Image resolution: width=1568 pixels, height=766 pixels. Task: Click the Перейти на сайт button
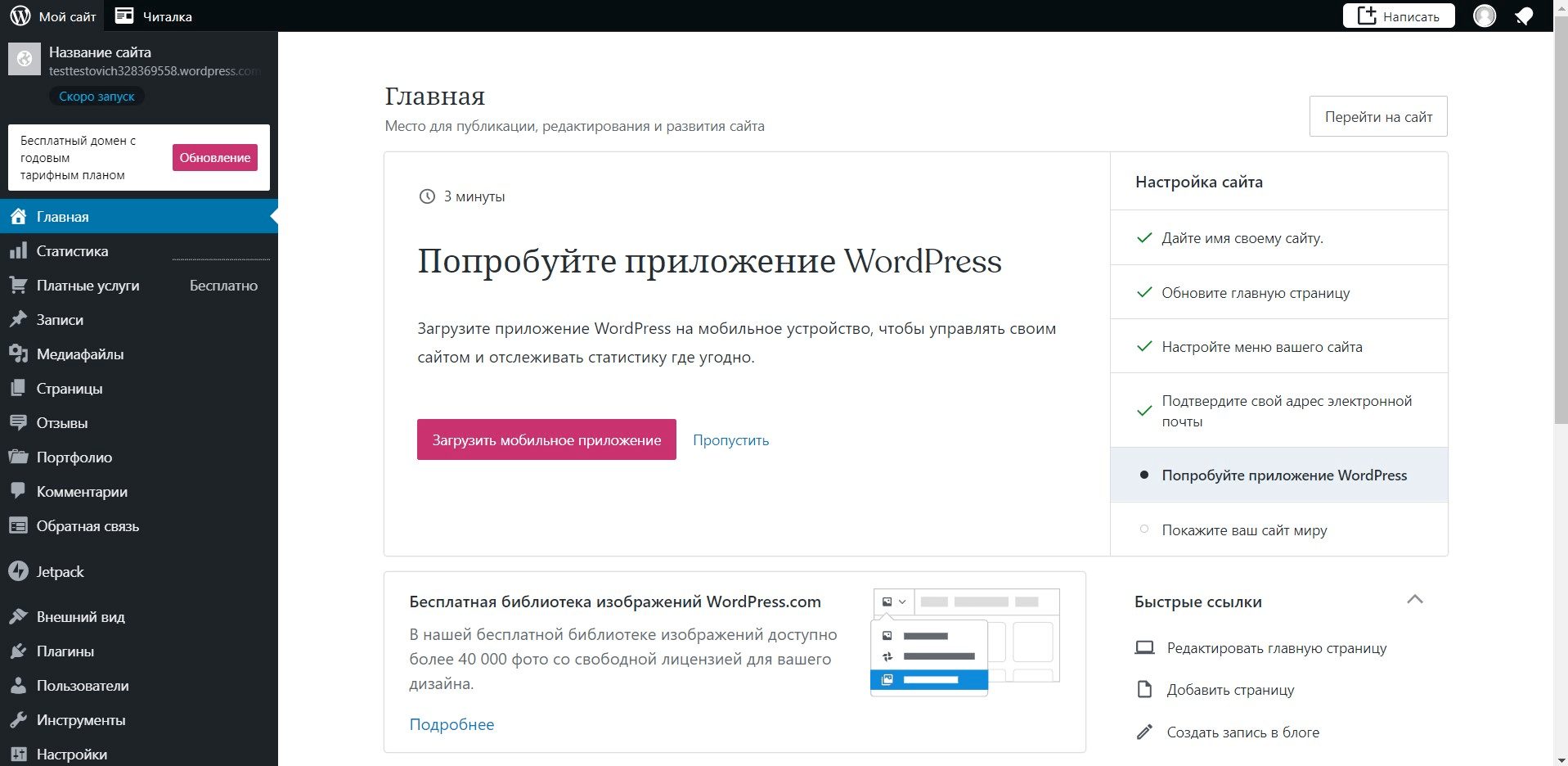pos(1378,116)
